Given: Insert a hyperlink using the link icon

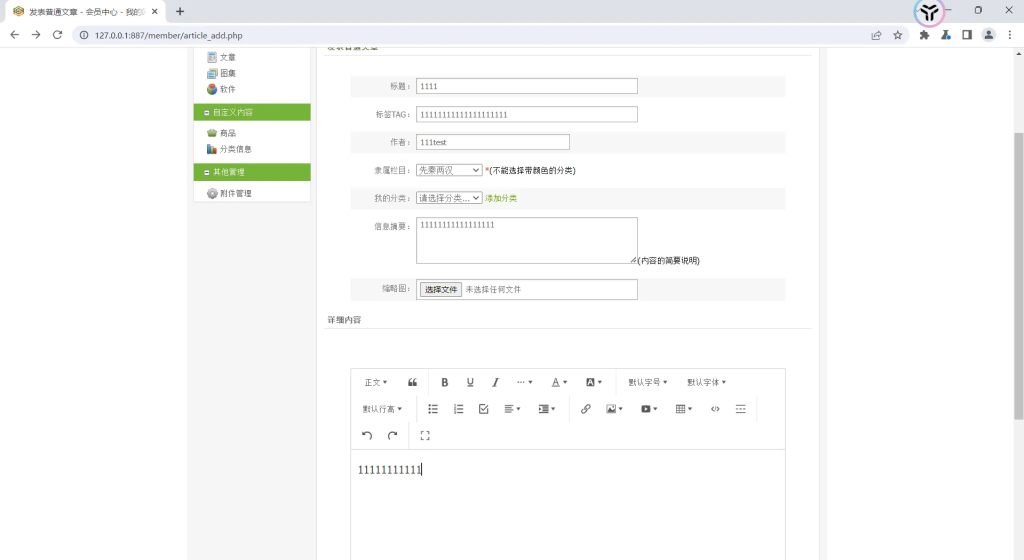Looking at the screenshot, I should point(586,409).
